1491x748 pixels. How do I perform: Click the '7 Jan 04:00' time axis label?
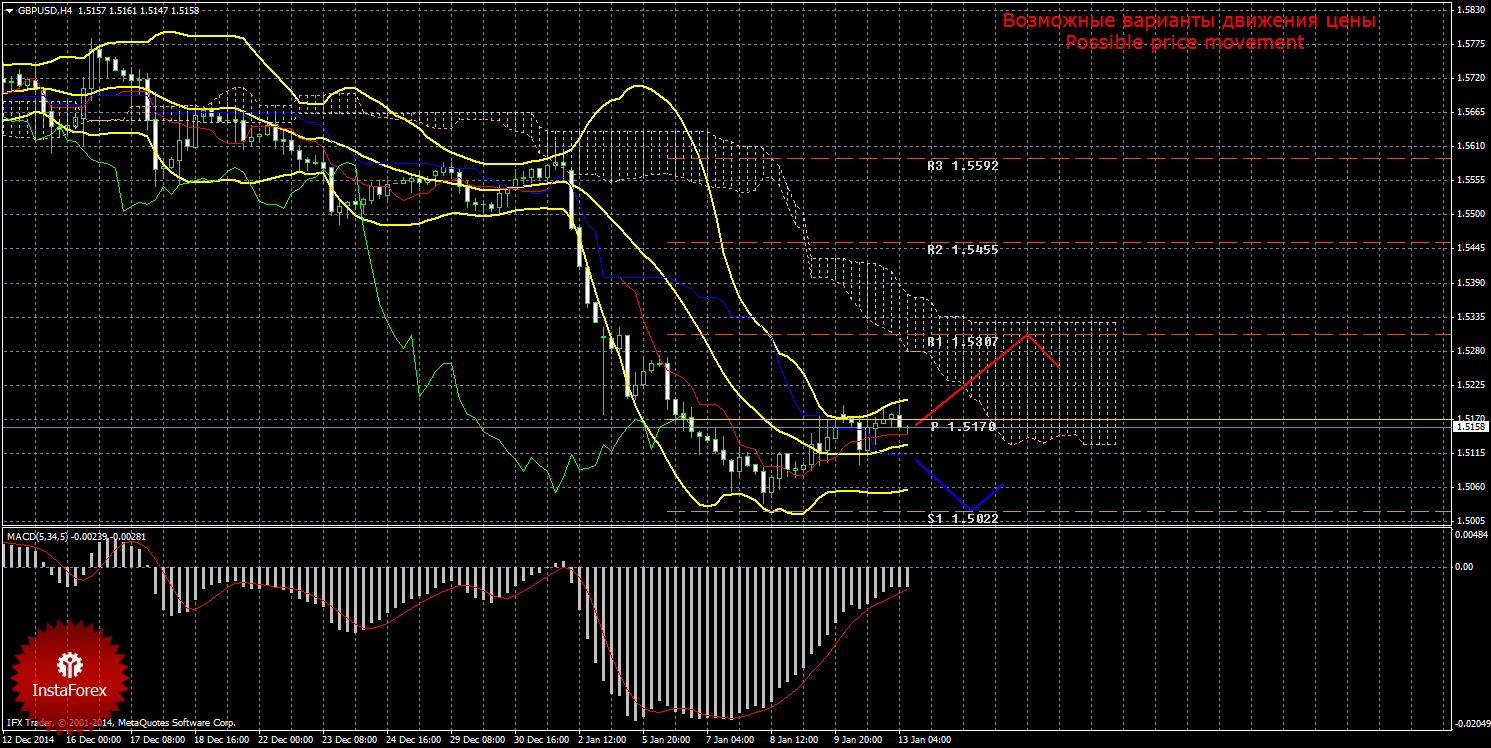[x=730, y=740]
